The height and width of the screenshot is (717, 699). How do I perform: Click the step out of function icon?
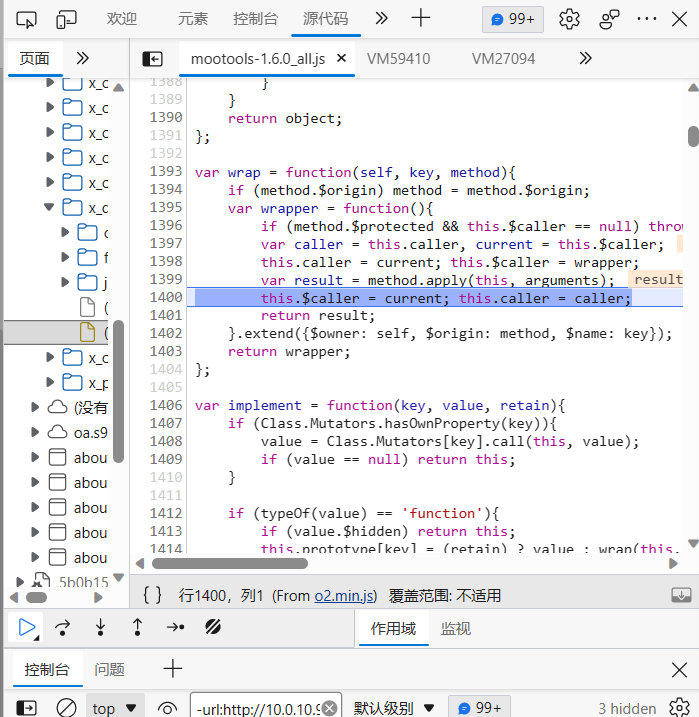(137, 627)
